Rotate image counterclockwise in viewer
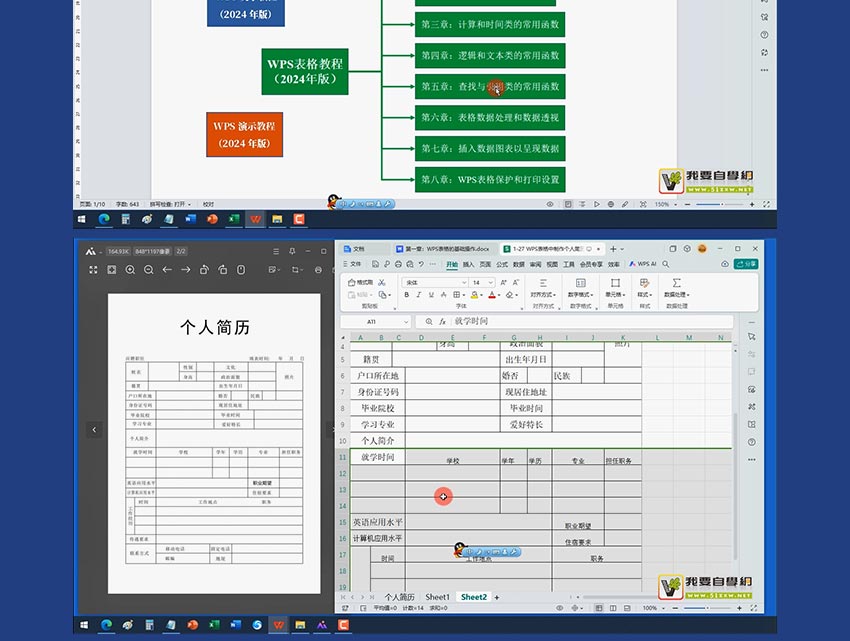Viewport: 850px width, 641px height. (204, 270)
